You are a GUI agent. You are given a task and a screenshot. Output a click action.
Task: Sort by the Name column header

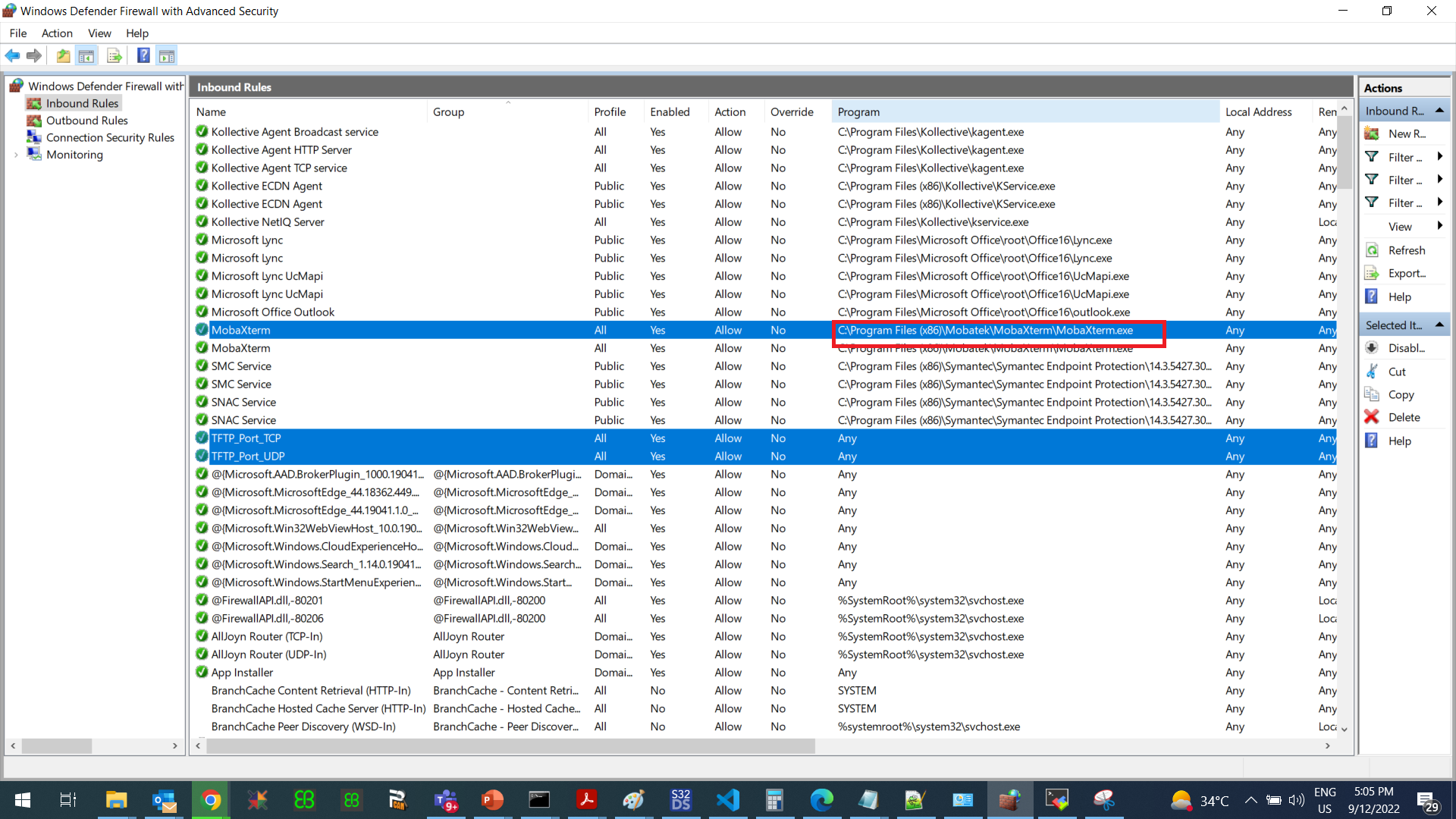click(309, 111)
